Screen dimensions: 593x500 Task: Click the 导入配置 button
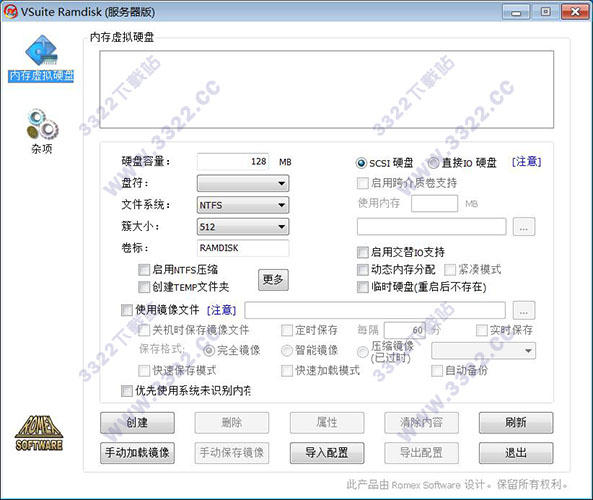pyautogui.click(x=327, y=453)
